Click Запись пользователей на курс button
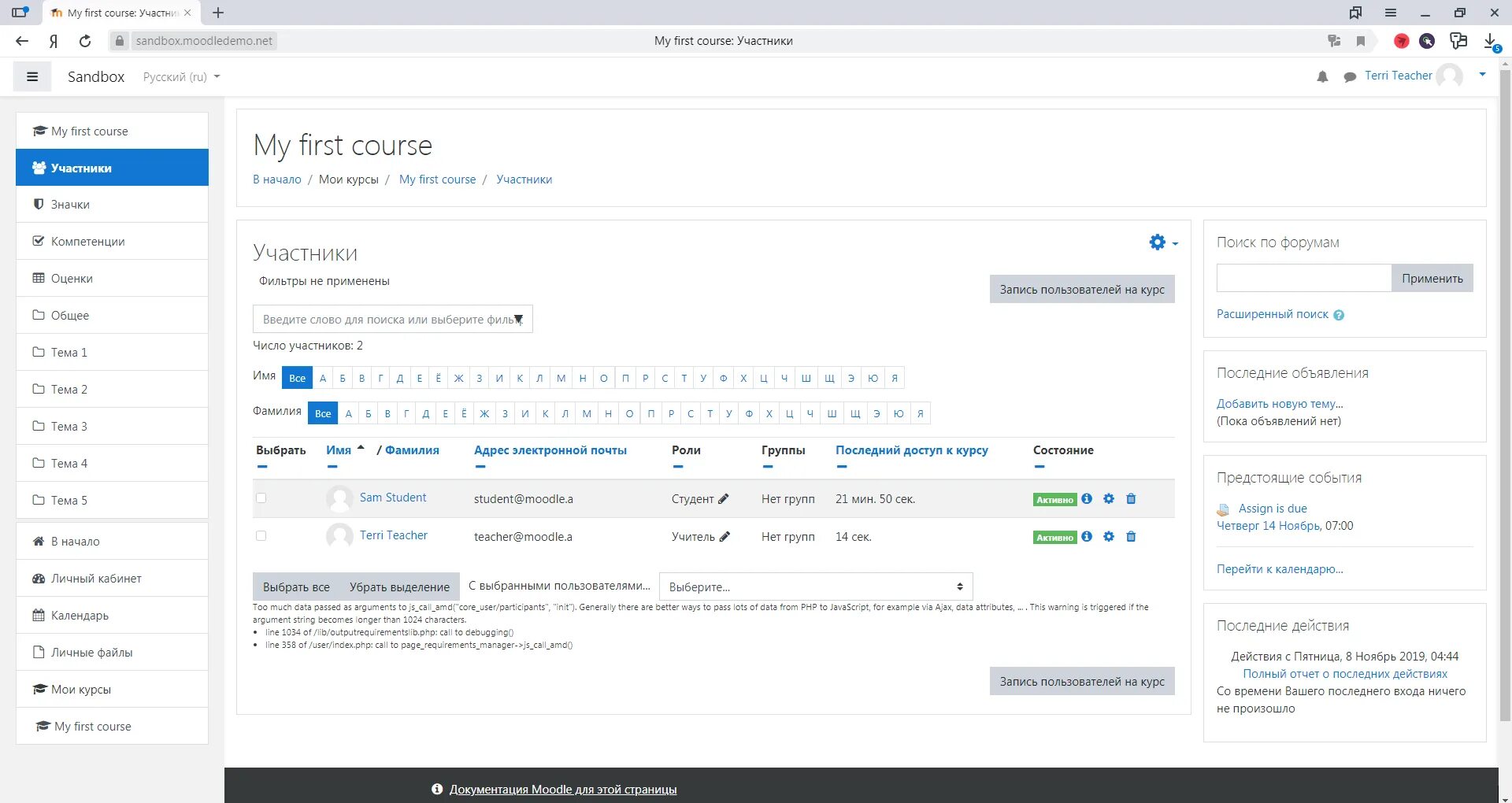1512x803 pixels. (1081, 289)
